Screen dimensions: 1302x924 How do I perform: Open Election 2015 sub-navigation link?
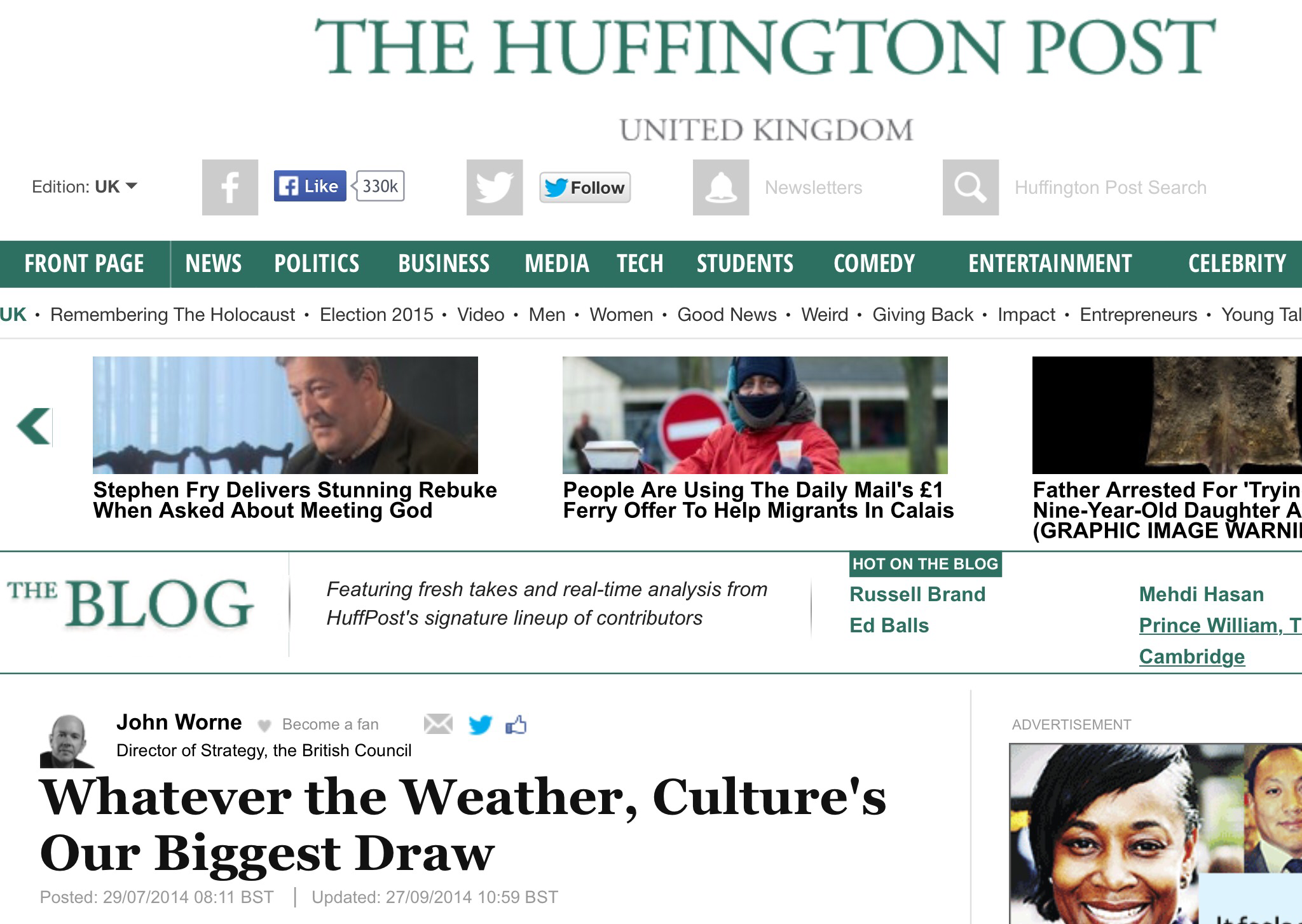(376, 315)
